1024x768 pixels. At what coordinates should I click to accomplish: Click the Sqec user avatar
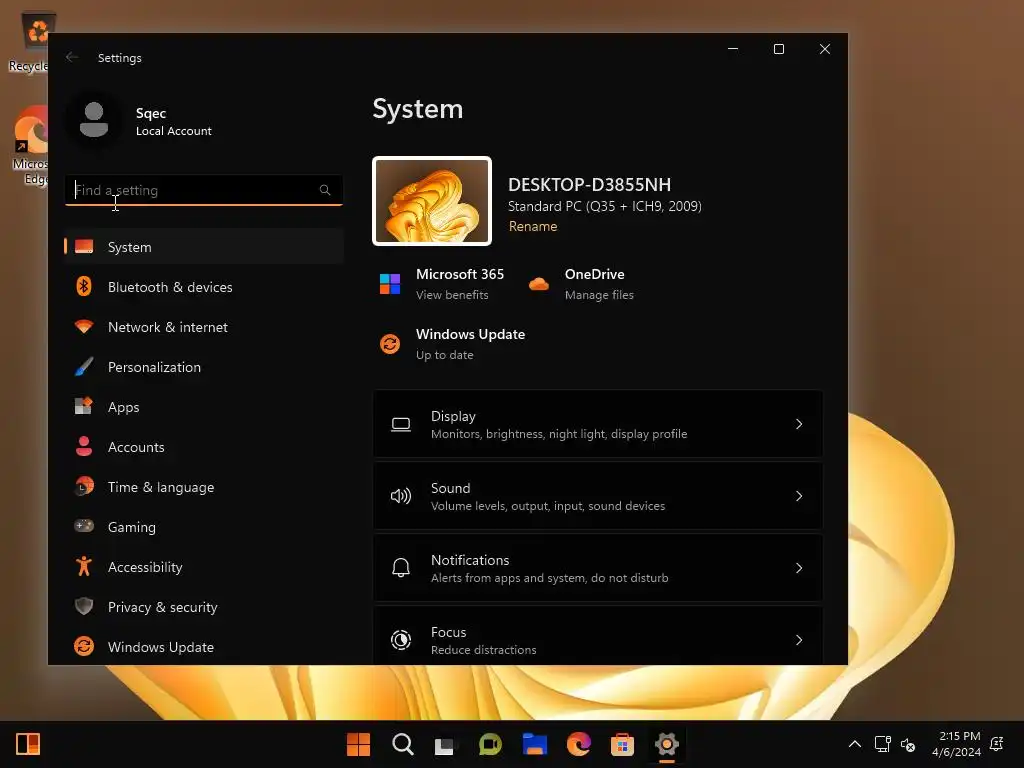click(x=94, y=120)
